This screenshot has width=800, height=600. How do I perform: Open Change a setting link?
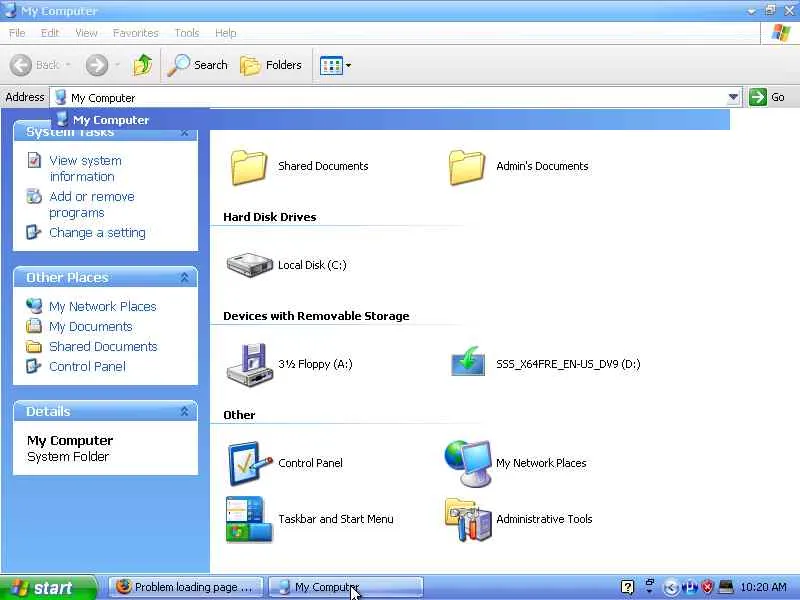tap(97, 233)
